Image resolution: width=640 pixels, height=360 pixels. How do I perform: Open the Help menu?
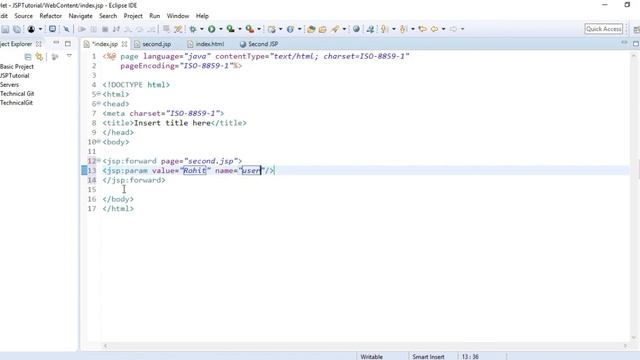[x=202, y=16]
